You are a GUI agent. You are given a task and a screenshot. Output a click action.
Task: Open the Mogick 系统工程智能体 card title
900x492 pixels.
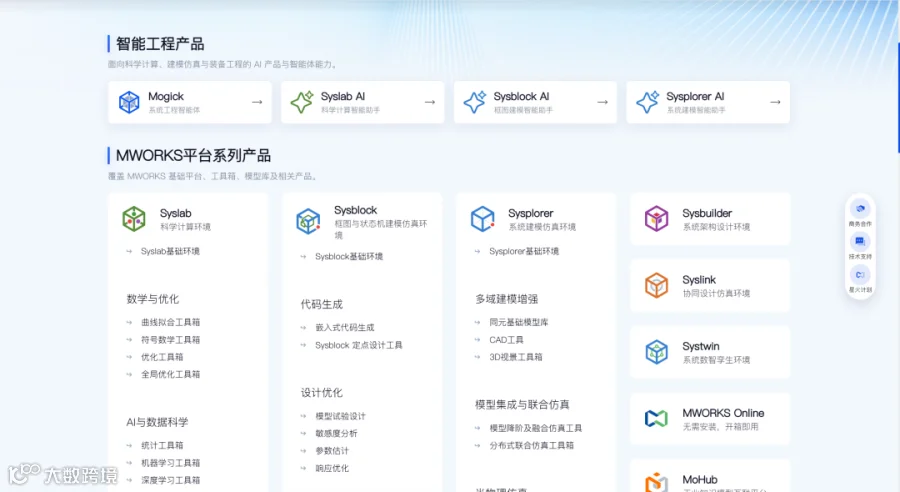coord(166,96)
